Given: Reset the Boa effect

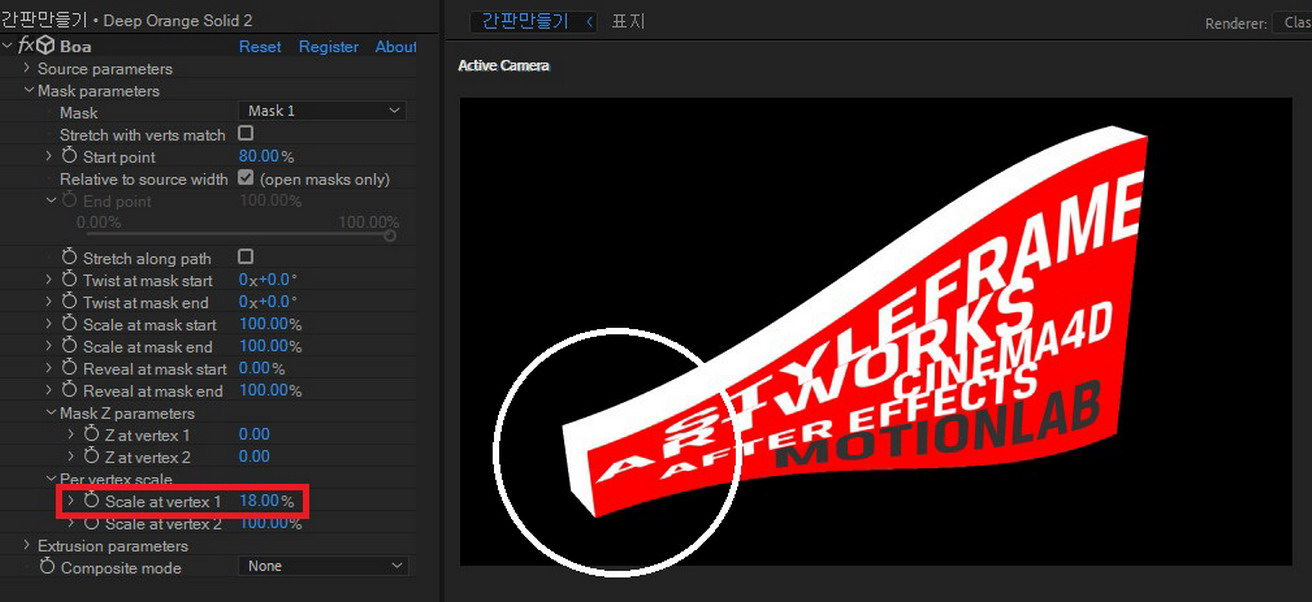Looking at the screenshot, I should (x=260, y=46).
